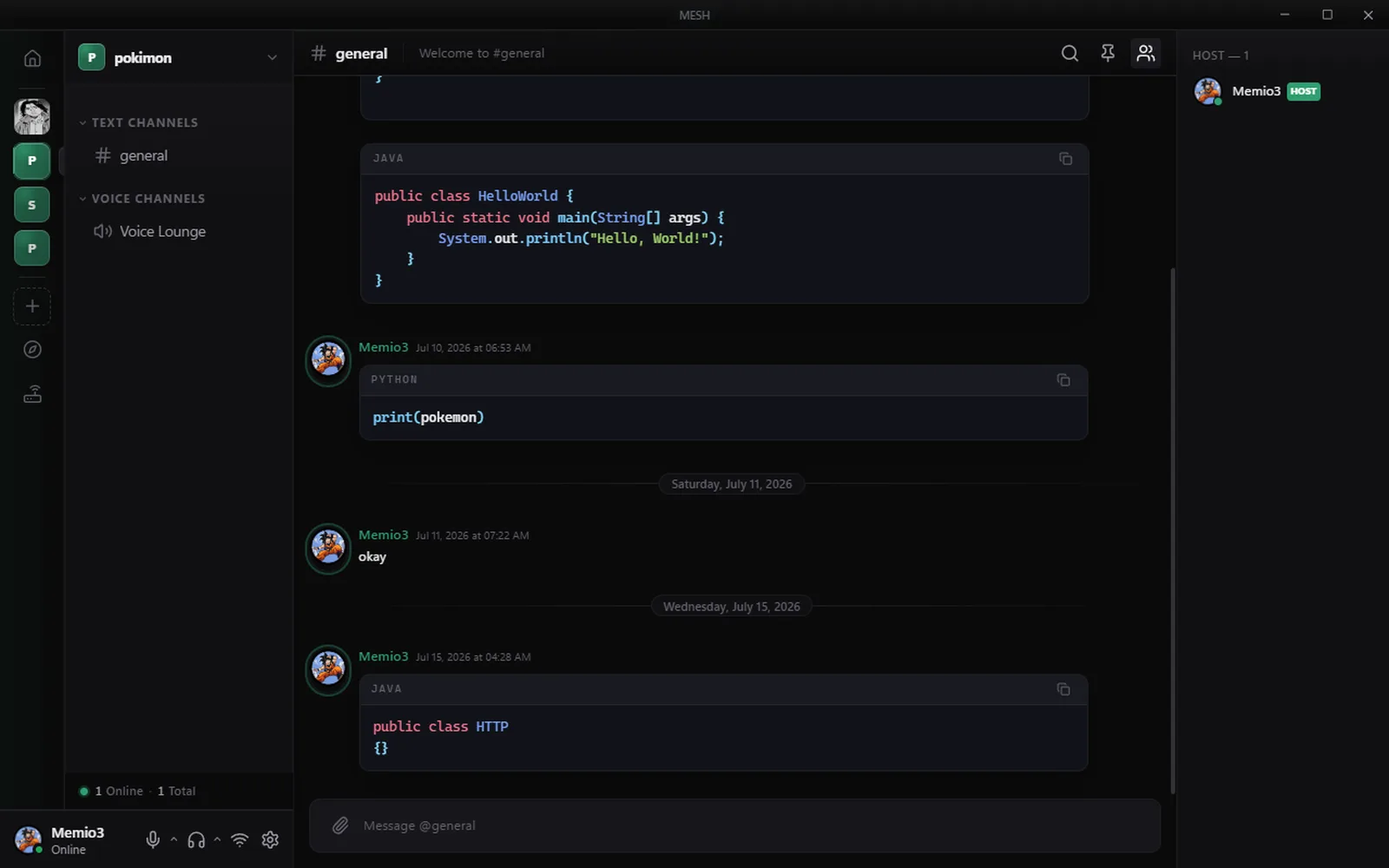The height and width of the screenshot is (868, 1389).
Task: Open the compass discover icon
Action: point(32,350)
